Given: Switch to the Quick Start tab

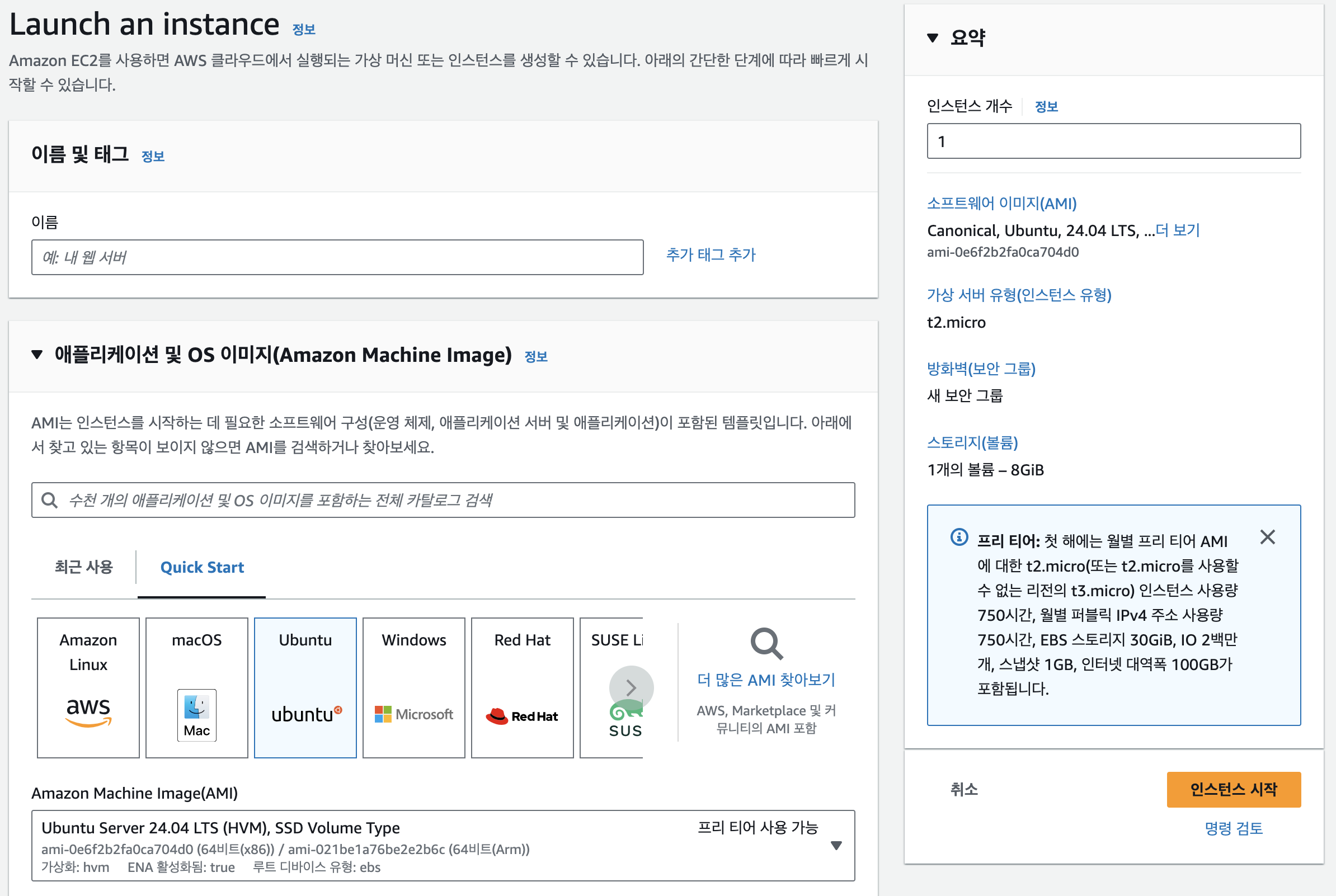Looking at the screenshot, I should (x=202, y=567).
